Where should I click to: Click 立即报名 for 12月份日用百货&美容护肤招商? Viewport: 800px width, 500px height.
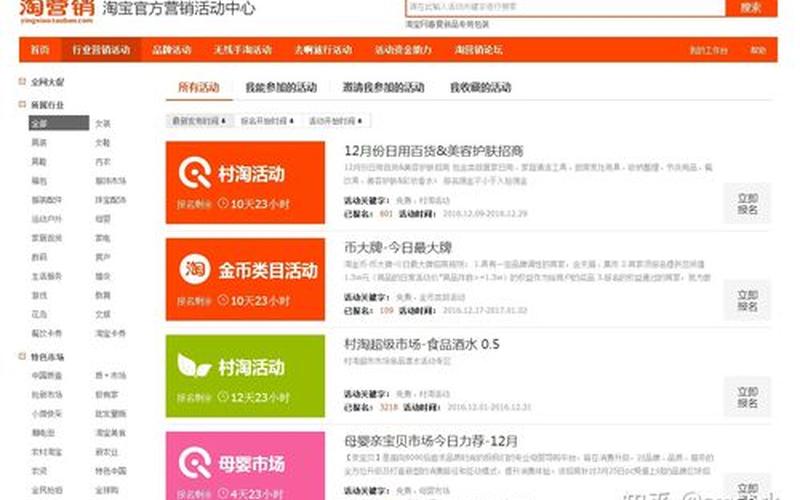click(x=747, y=203)
